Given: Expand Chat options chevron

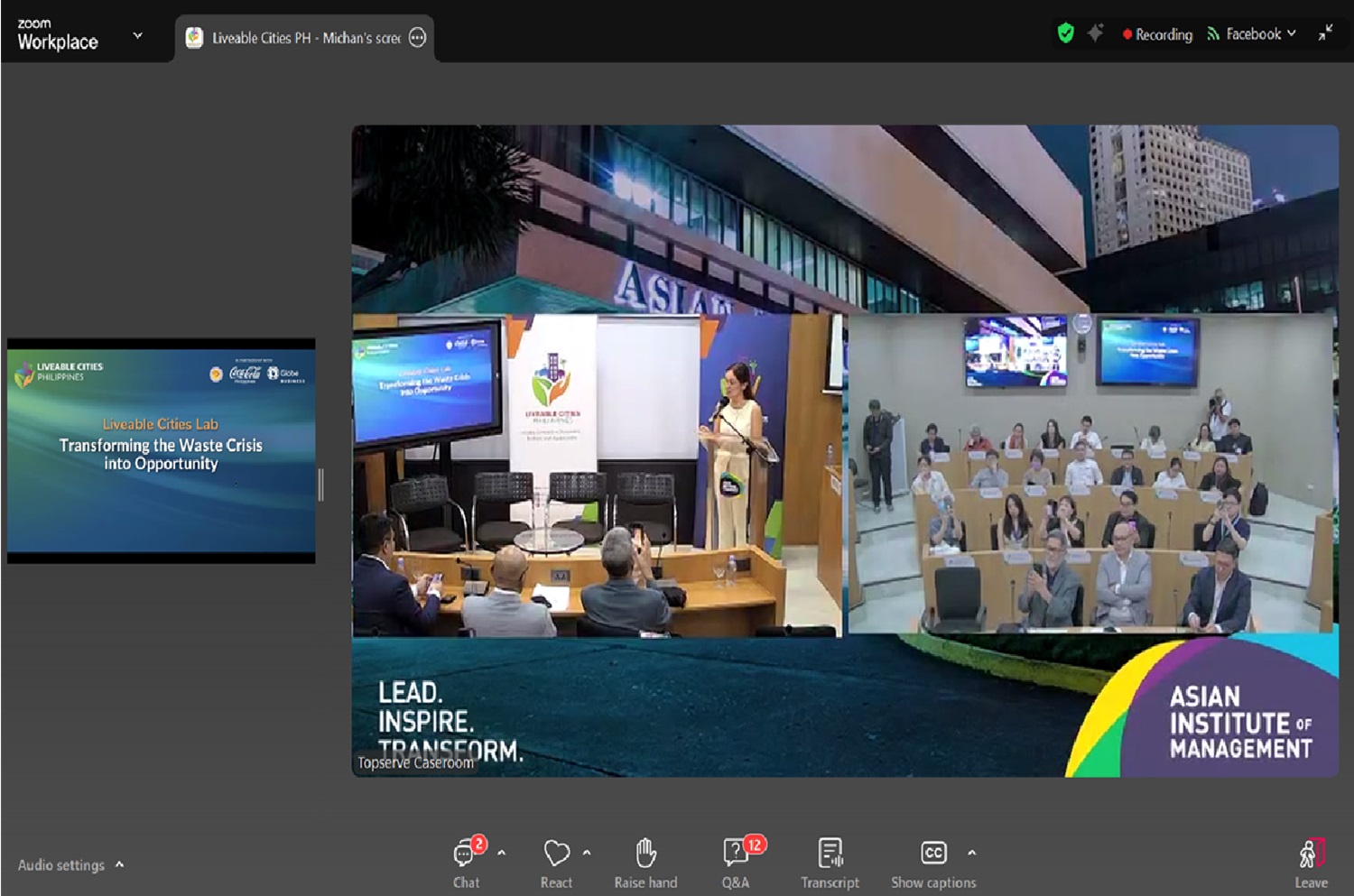Looking at the screenshot, I should [x=502, y=853].
